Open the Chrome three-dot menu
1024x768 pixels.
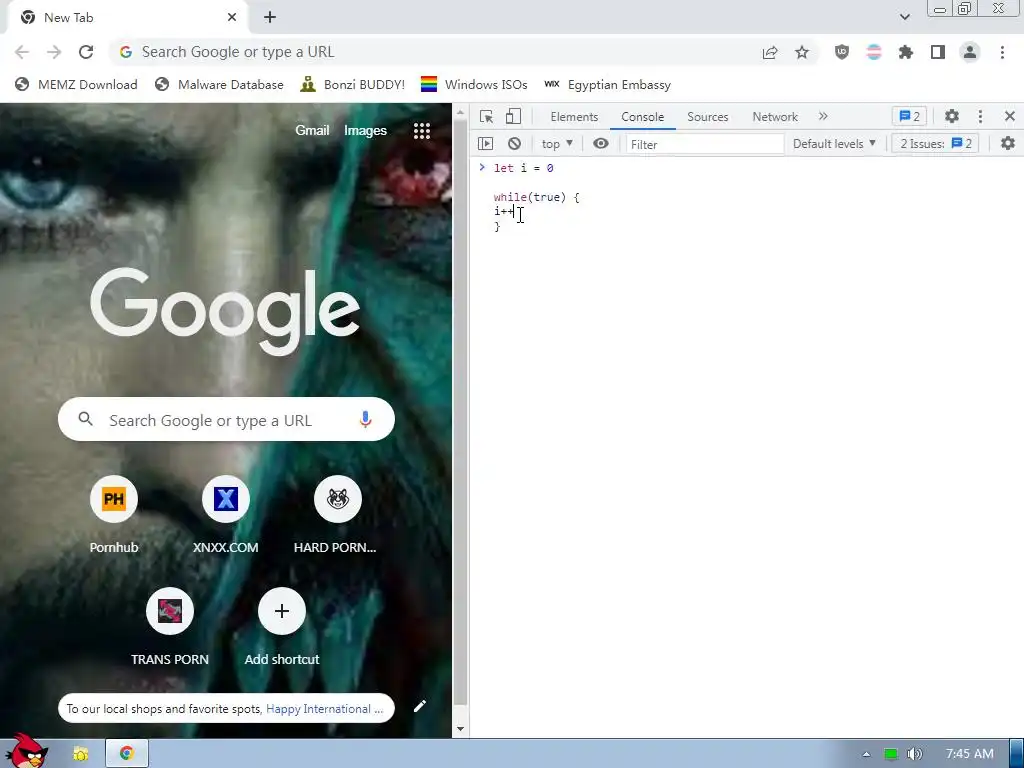(1002, 52)
